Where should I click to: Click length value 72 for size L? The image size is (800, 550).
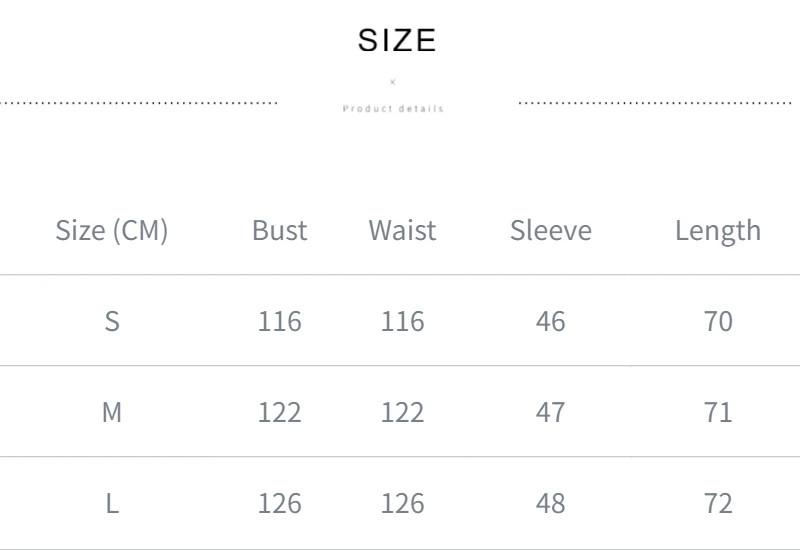pos(718,503)
